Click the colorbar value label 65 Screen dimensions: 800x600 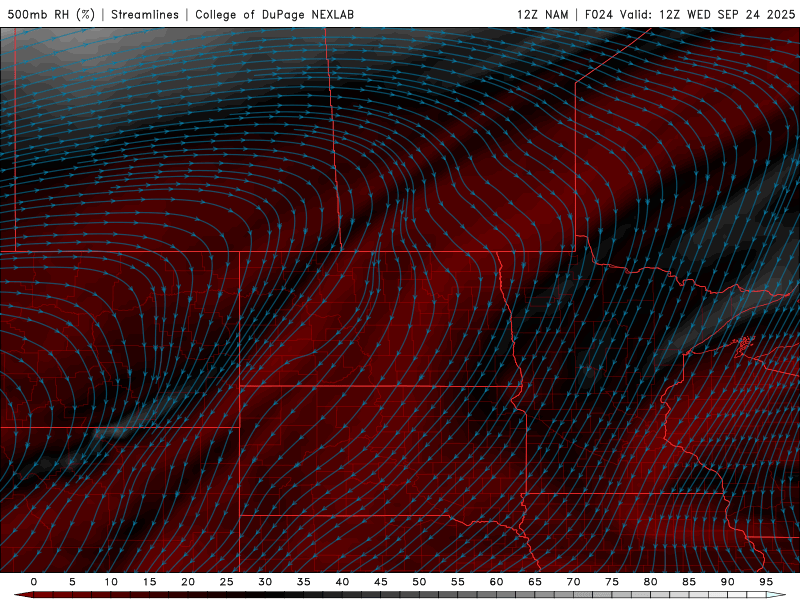coord(535,582)
